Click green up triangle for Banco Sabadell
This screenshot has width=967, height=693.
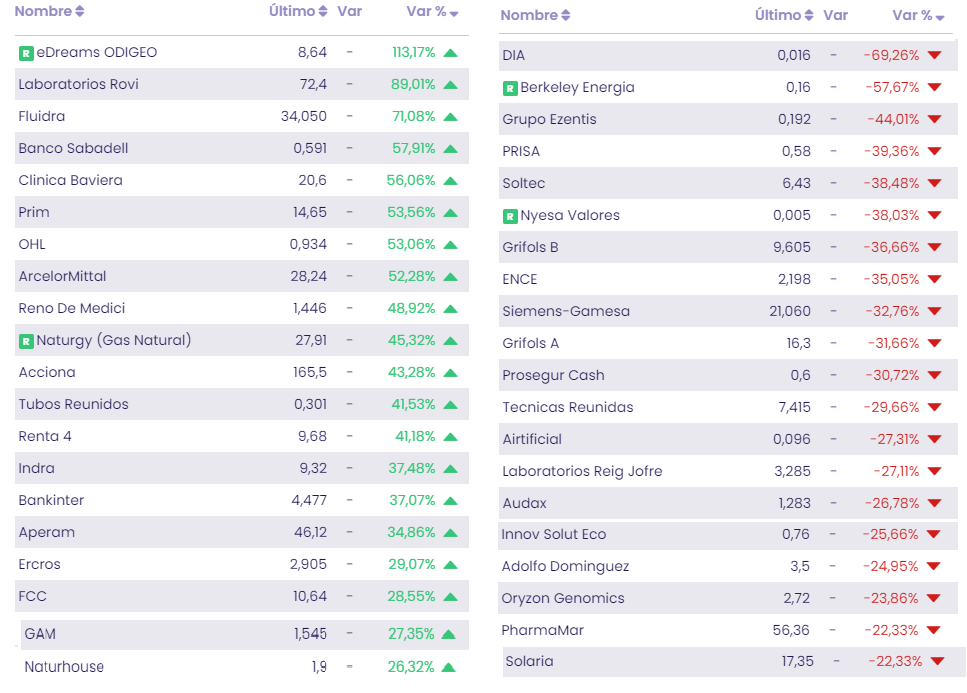pyautogui.click(x=450, y=149)
